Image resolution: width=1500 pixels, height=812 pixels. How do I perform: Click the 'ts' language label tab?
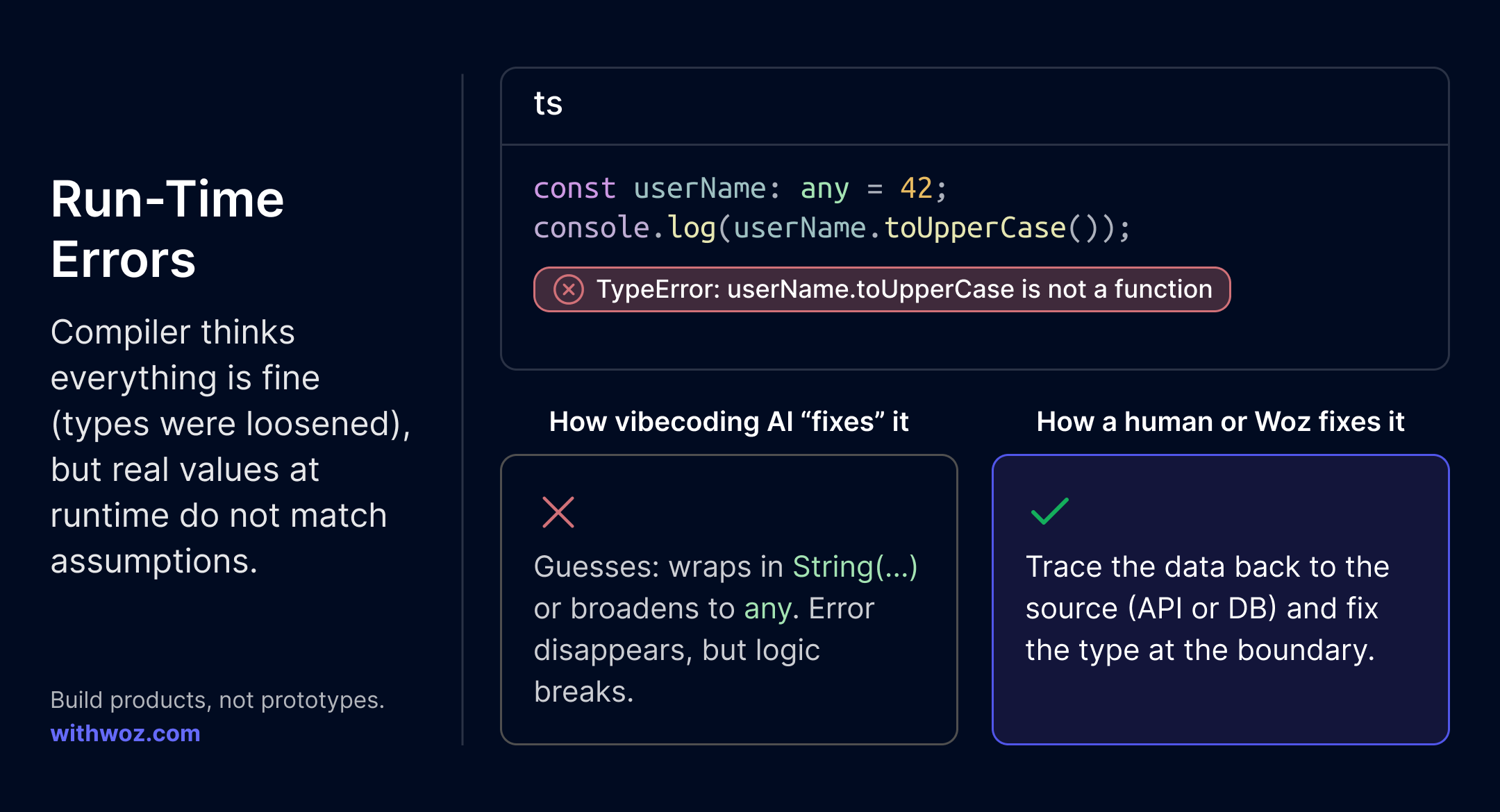[x=548, y=104]
